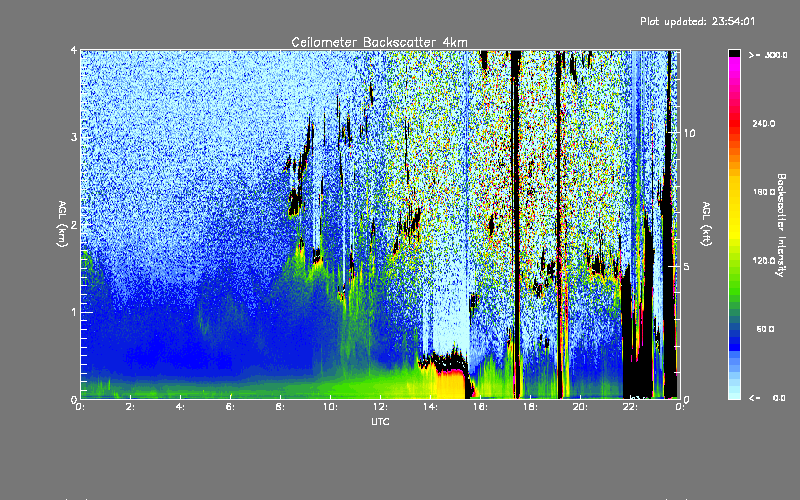
Task: Click the 5 tick on kft axis
Action: (686, 267)
